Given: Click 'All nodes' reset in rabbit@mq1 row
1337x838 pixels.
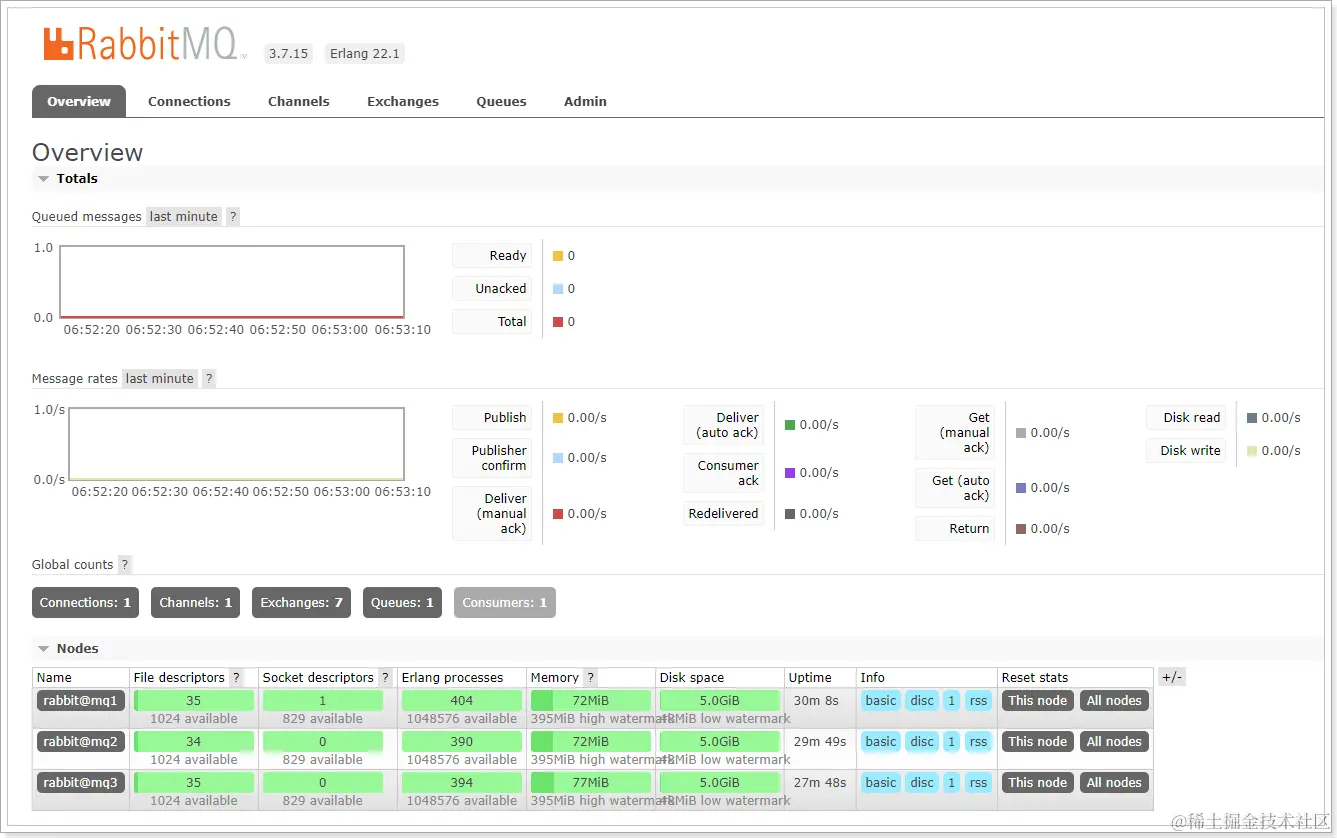Looking at the screenshot, I should 1114,700.
